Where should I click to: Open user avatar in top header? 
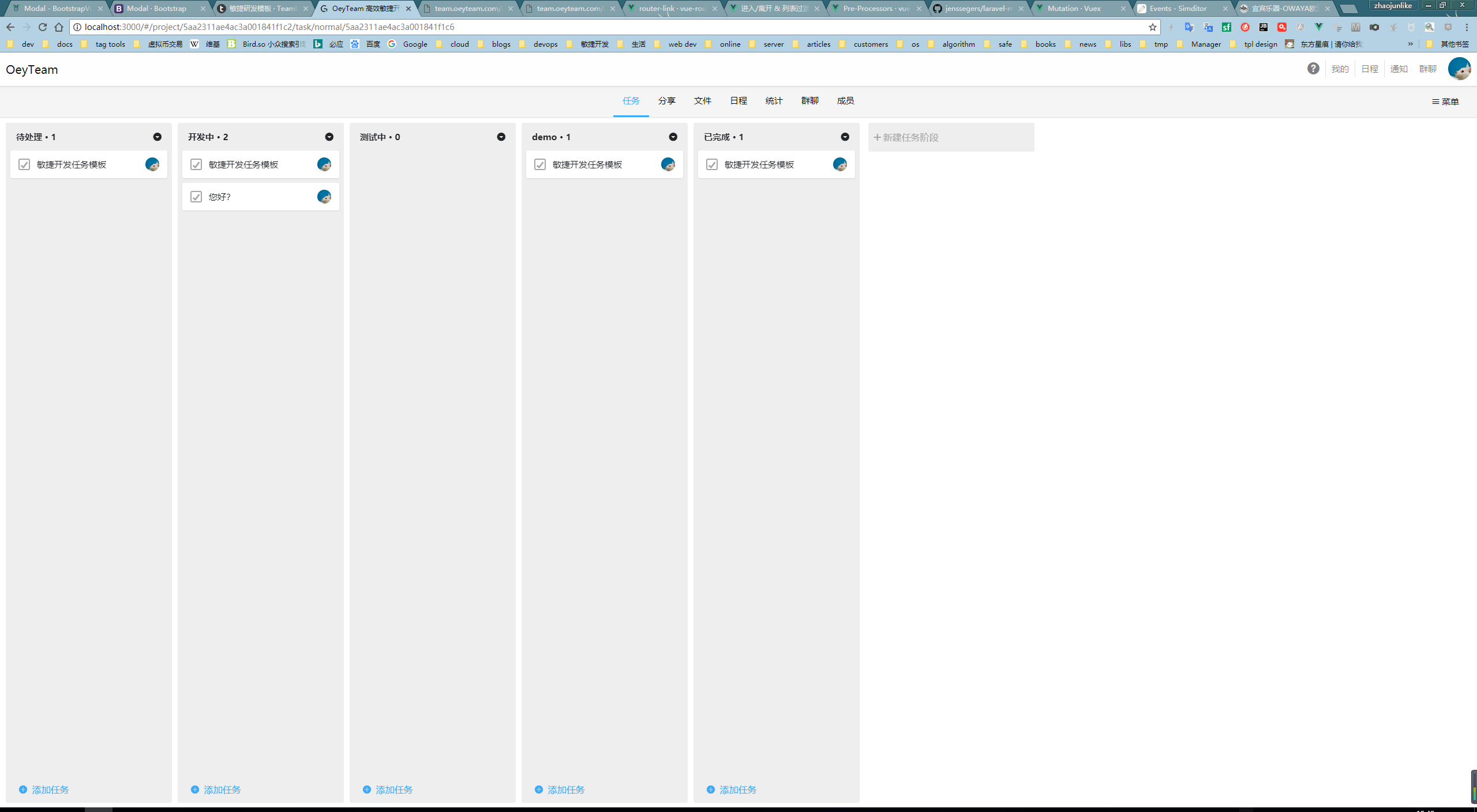[1459, 69]
